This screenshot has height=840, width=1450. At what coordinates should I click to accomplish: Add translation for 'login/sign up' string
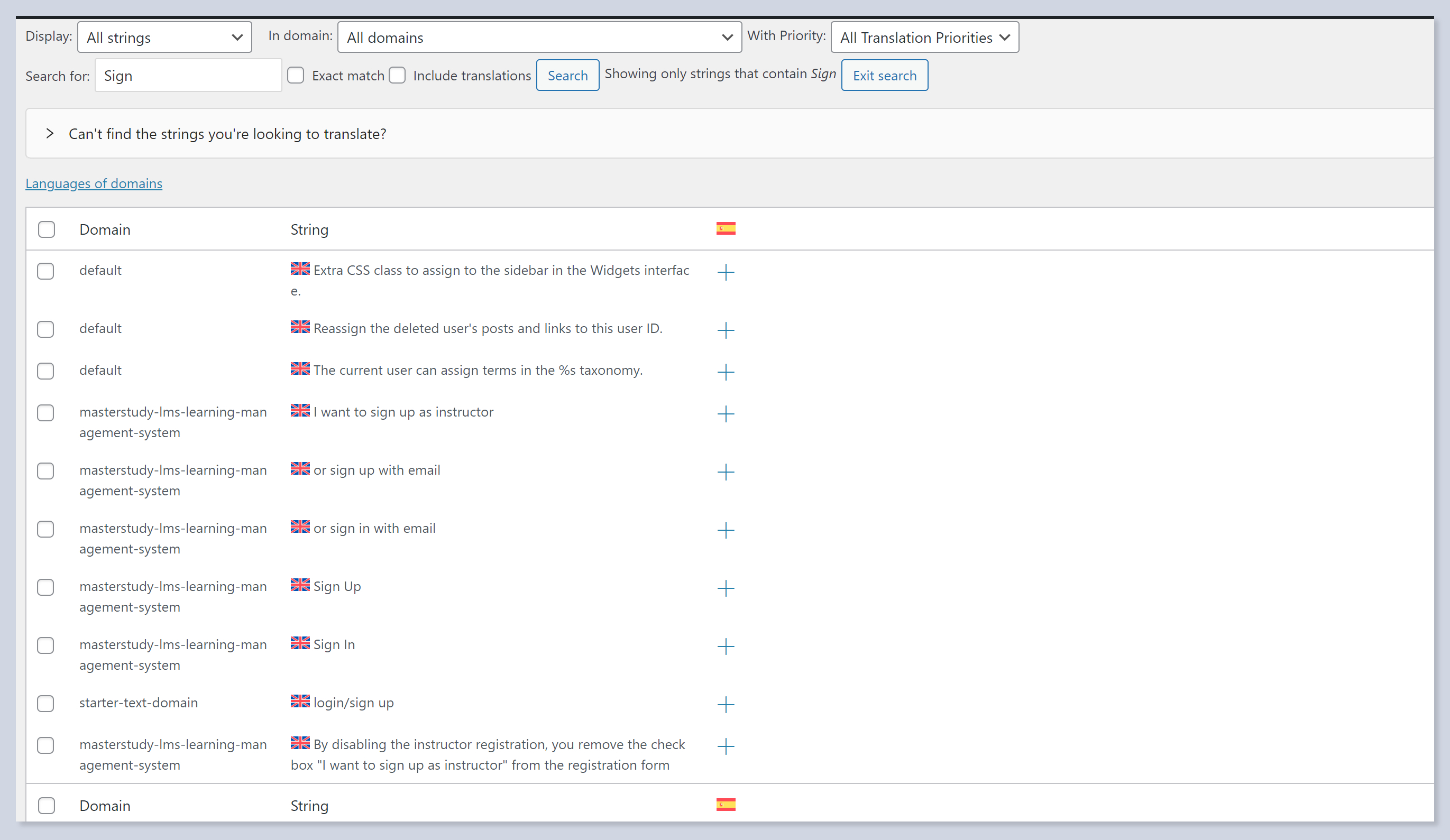point(726,704)
